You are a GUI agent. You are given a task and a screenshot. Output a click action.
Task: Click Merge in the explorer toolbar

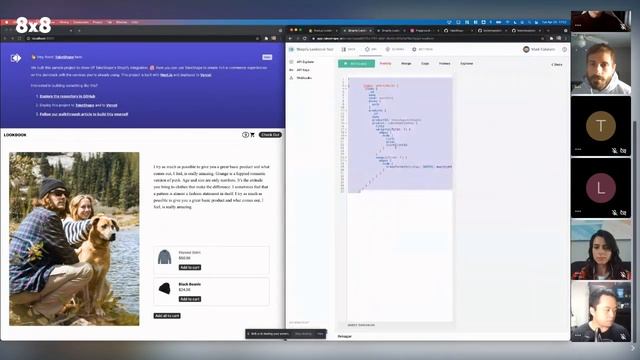406,64
